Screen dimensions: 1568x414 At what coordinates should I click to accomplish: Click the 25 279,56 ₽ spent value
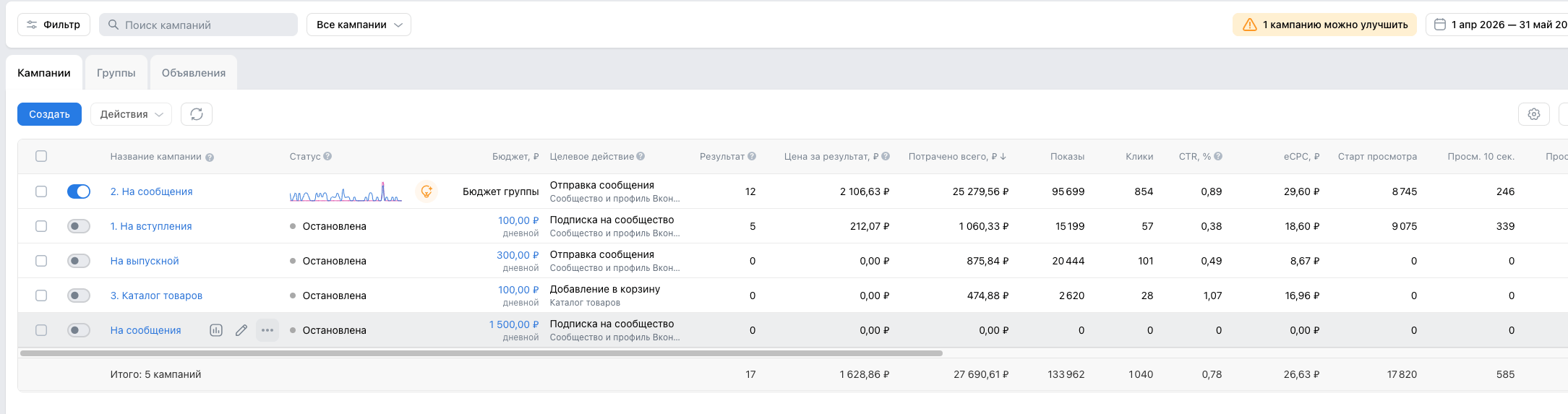pos(980,191)
